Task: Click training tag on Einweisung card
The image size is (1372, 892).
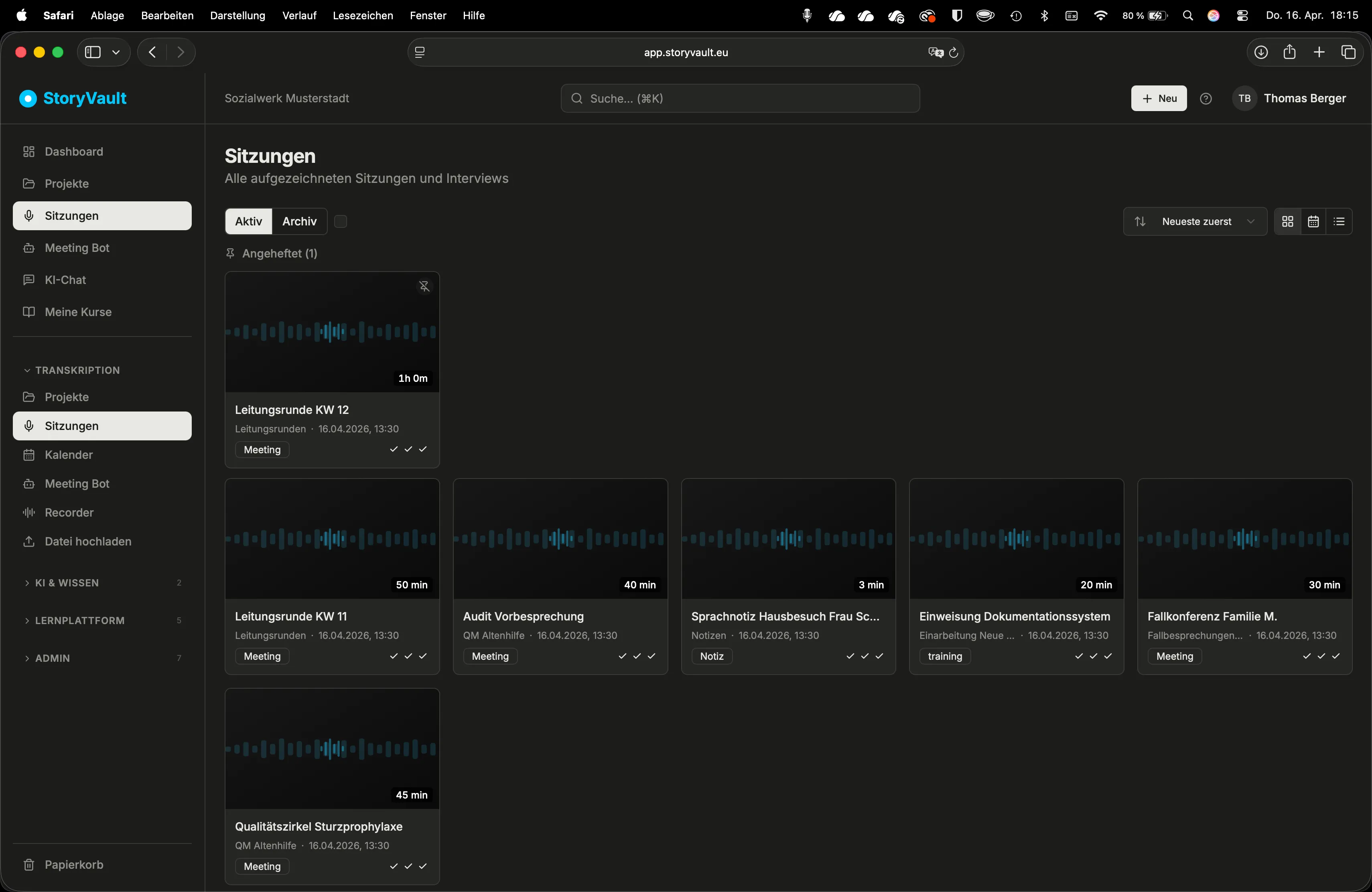Action: (x=945, y=656)
